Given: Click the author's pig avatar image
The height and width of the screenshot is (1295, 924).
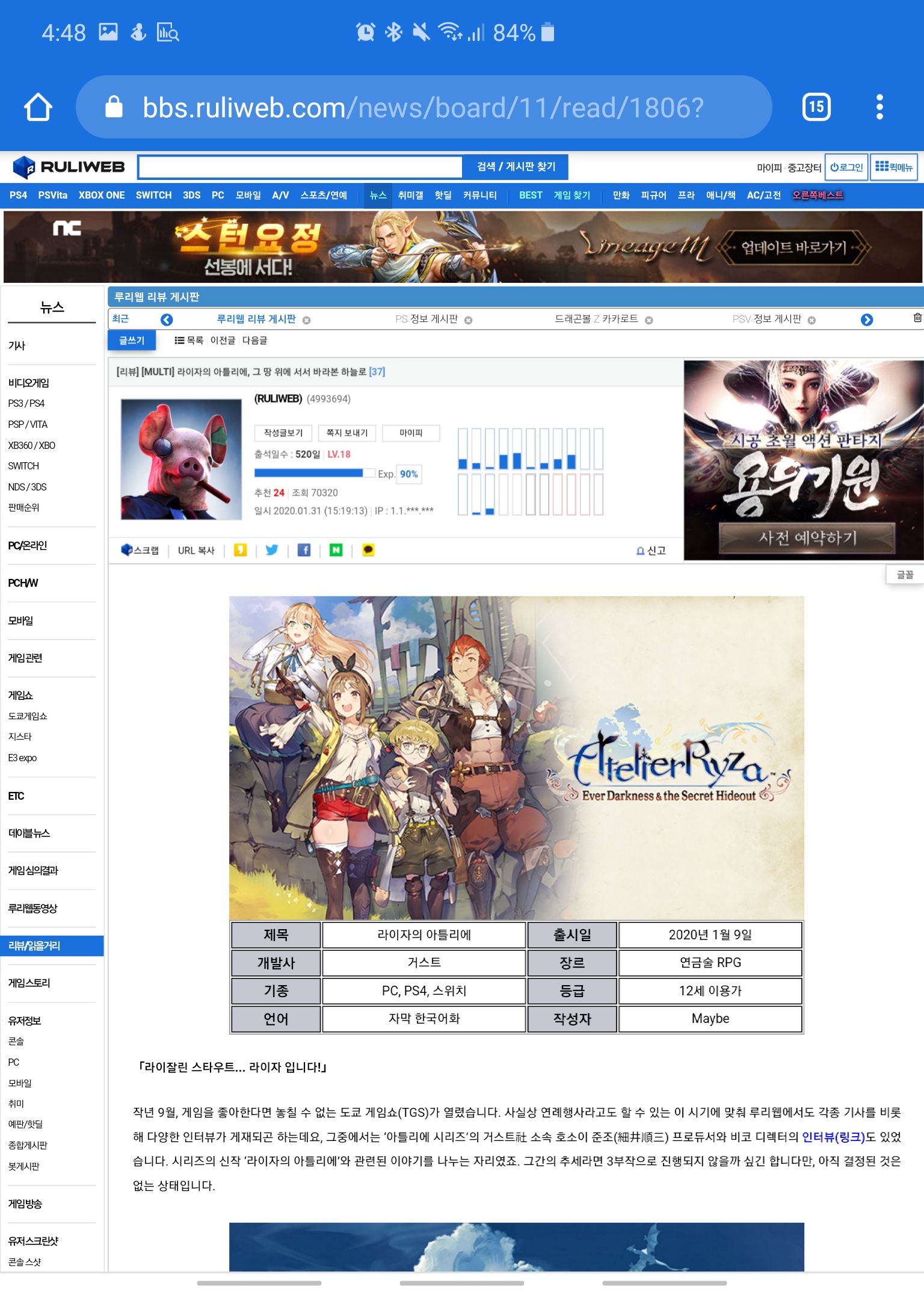Looking at the screenshot, I should pos(181,459).
